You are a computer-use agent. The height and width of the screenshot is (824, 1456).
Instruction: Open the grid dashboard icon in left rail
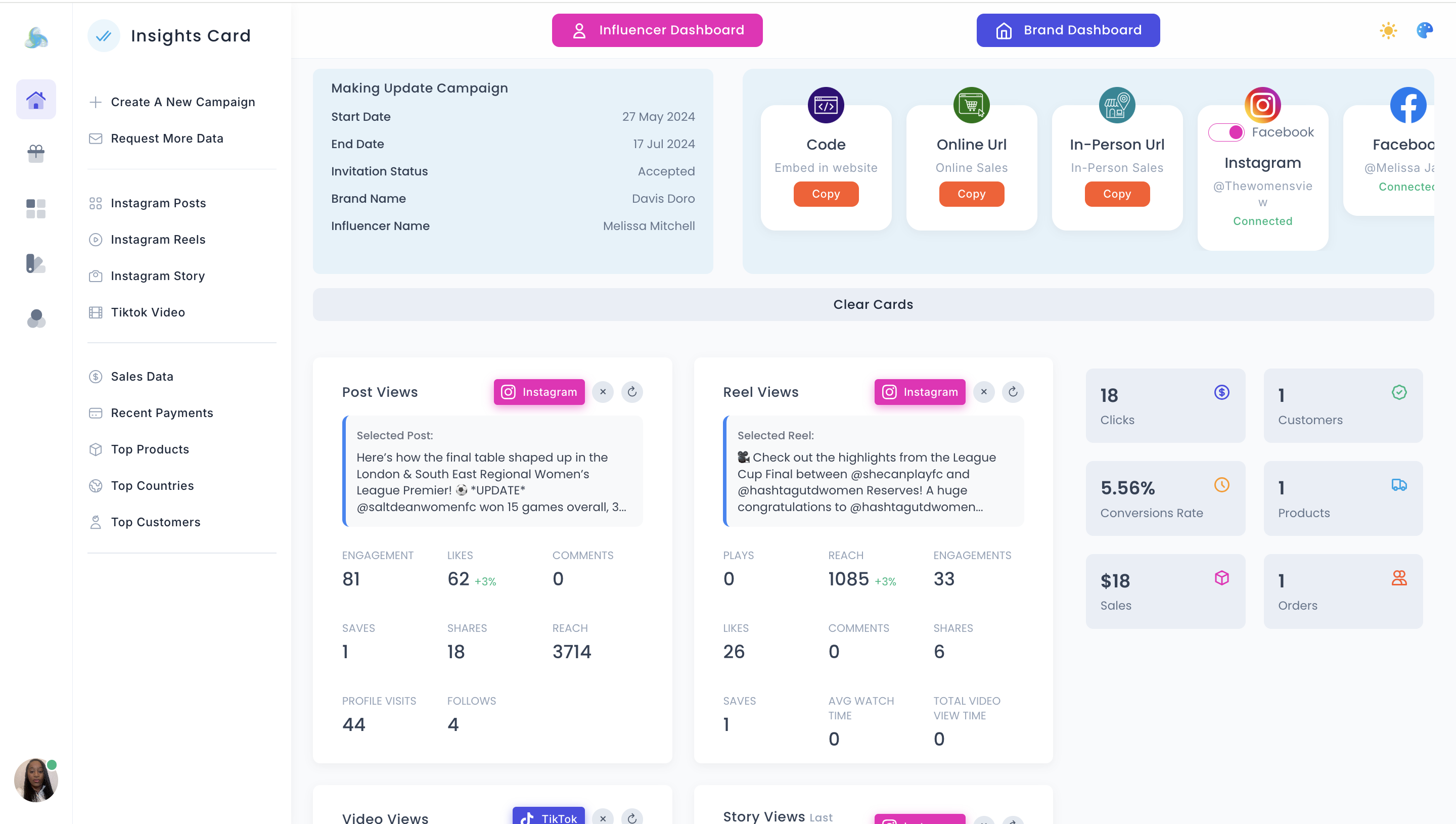[36, 208]
